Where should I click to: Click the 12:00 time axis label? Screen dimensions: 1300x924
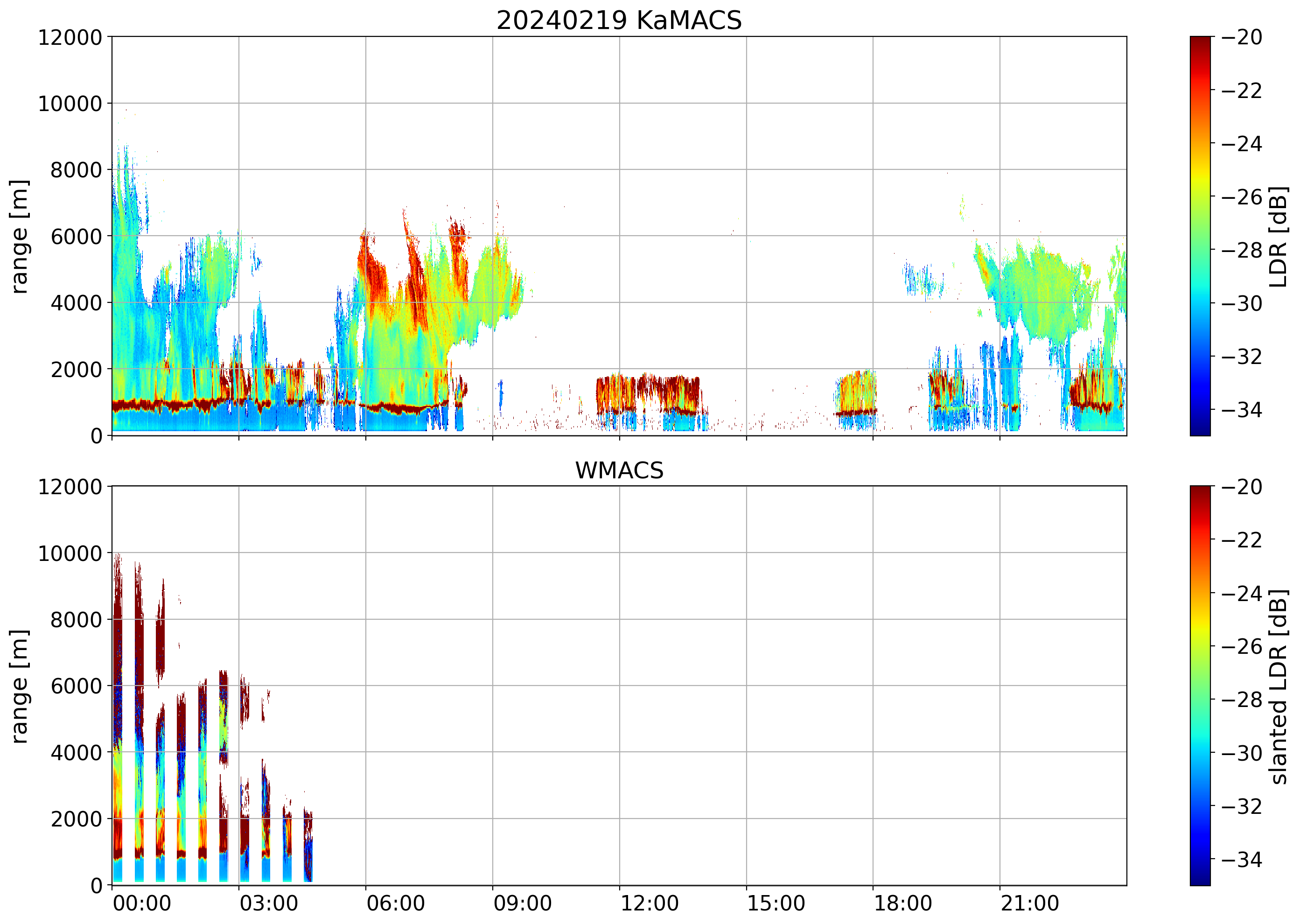pyautogui.click(x=649, y=903)
